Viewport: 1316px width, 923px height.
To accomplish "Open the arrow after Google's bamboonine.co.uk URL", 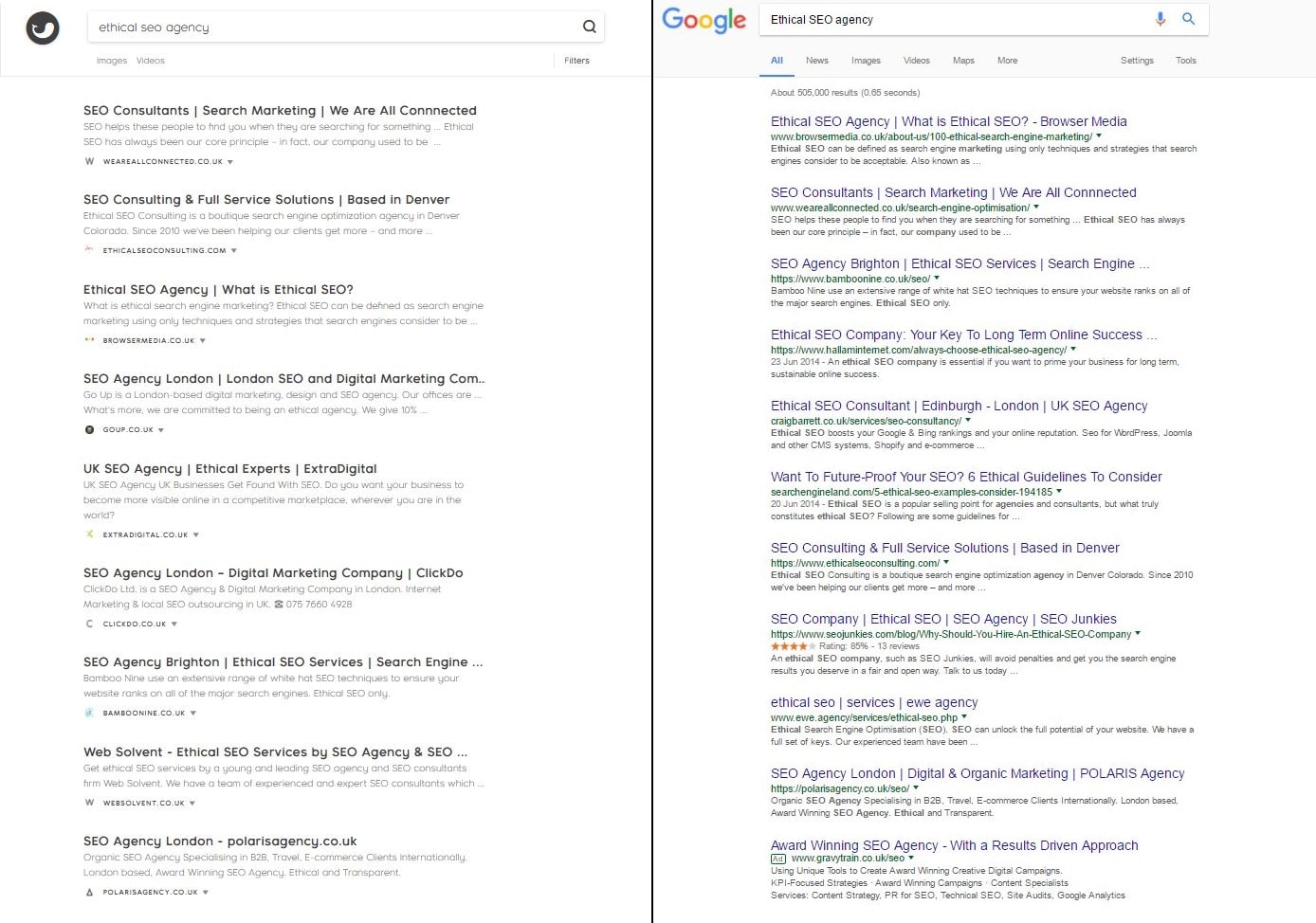I will tap(937, 279).
